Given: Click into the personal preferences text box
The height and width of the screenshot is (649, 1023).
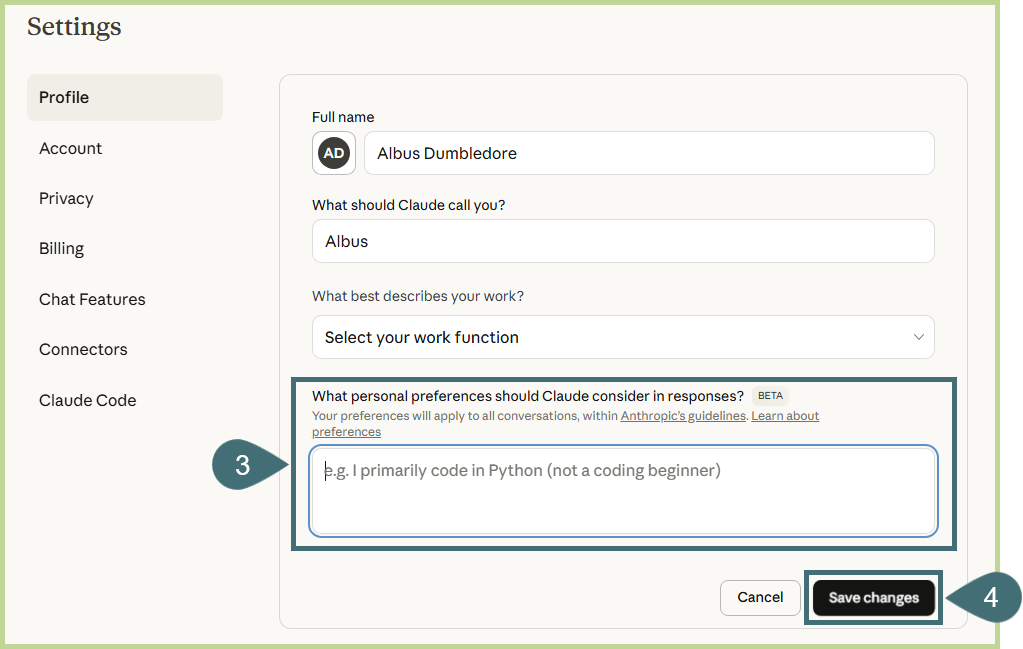Looking at the screenshot, I should coord(622,490).
